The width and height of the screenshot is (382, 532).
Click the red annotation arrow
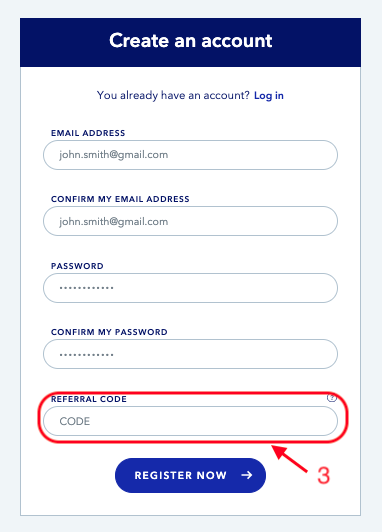(x=290, y=458)
